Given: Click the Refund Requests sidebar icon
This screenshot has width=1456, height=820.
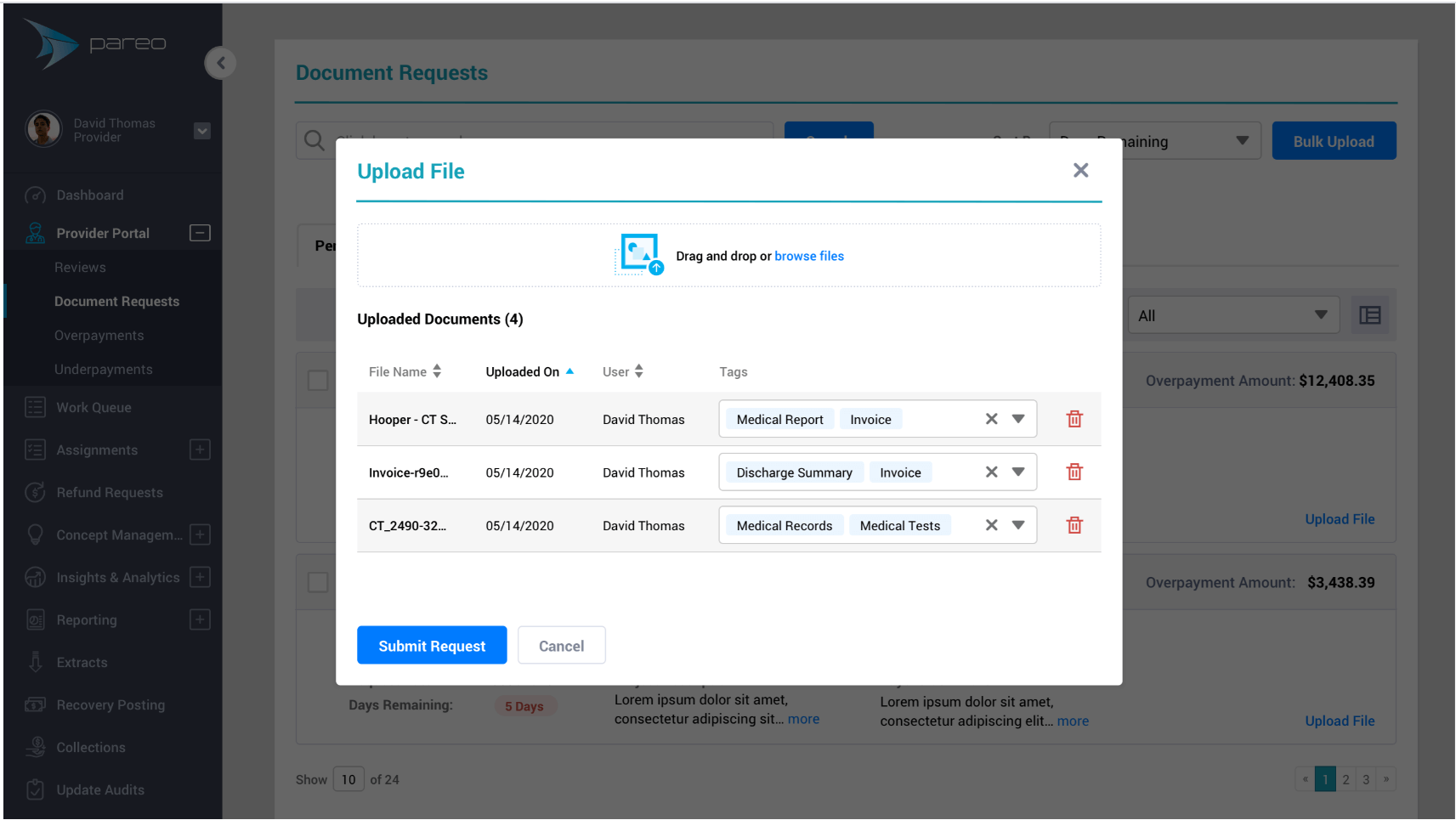Looking at the screenshot, I should click(x=35, y=492).
